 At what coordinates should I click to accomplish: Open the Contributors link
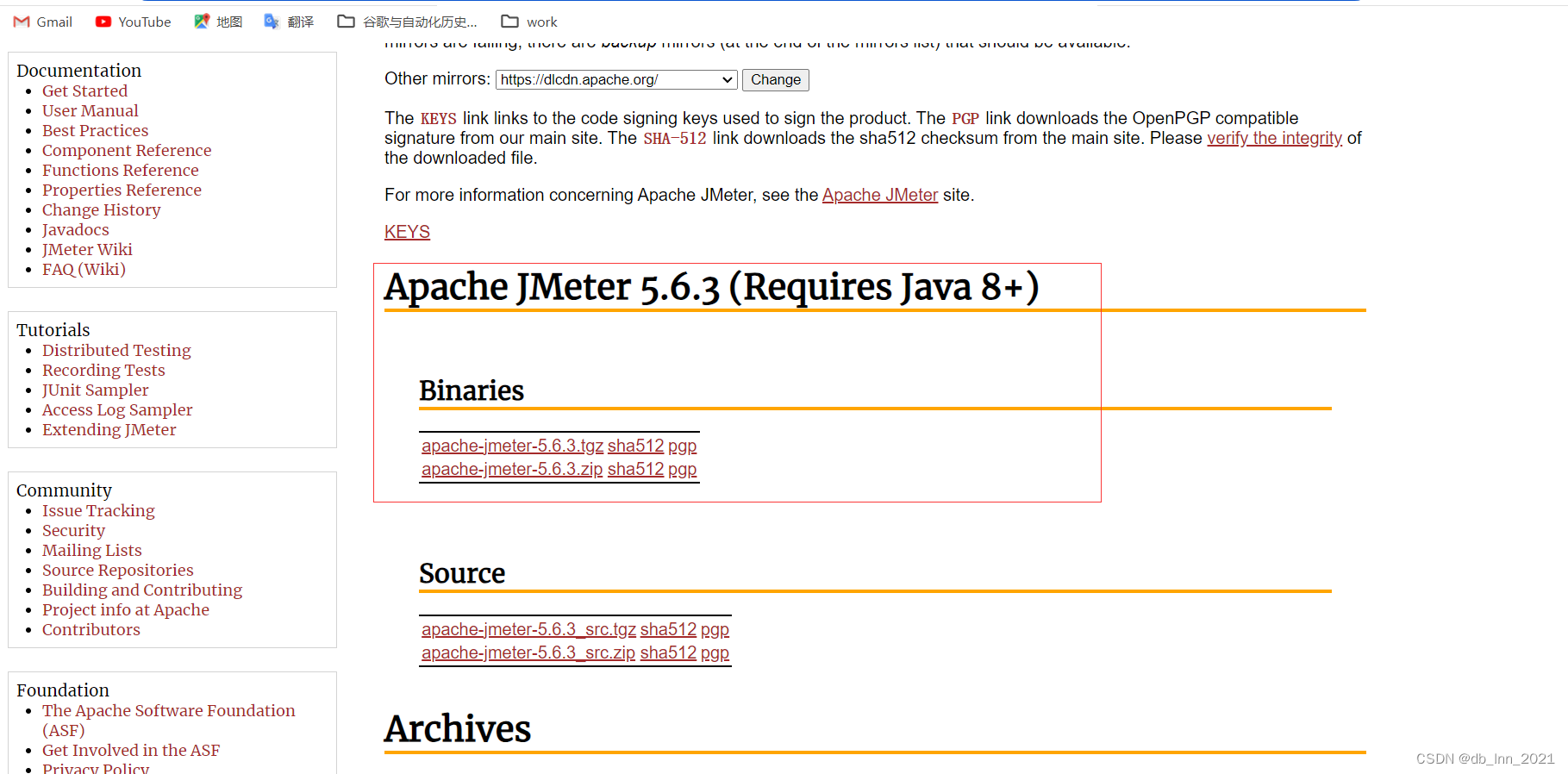point(91,629)
